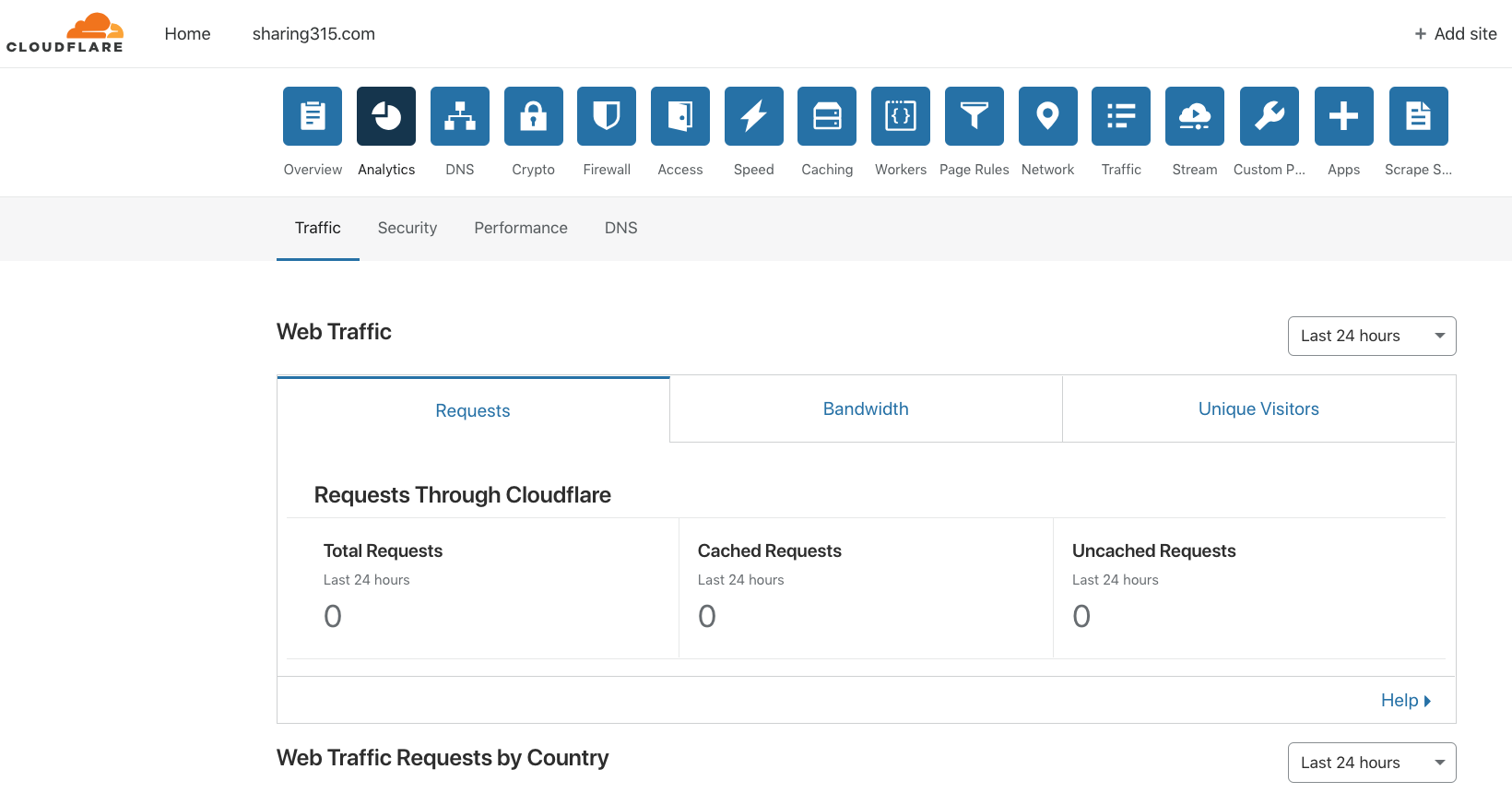Click the Page Rules label text
Screen dimensions: 1512x793
pos(975,170)
